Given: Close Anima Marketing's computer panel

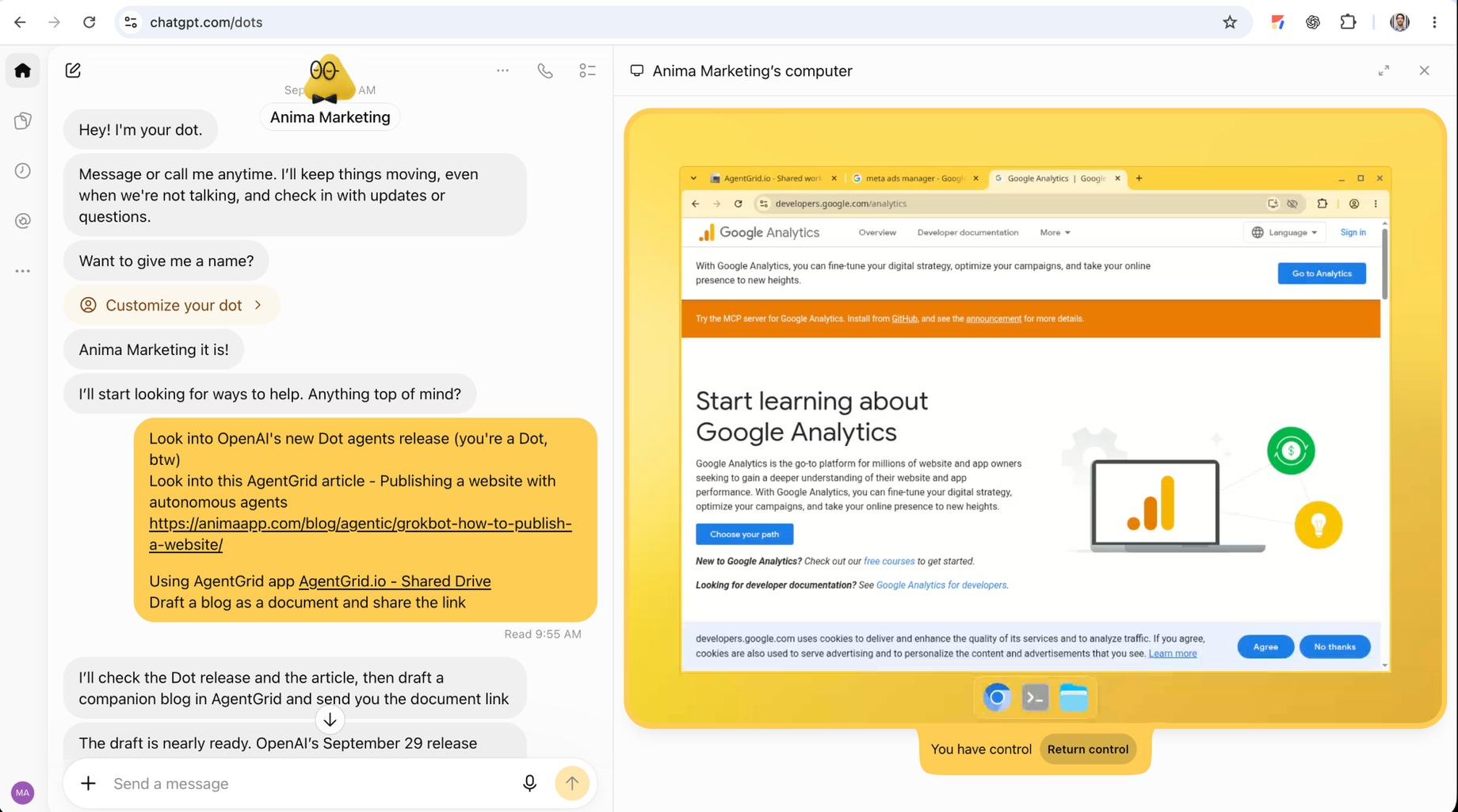Looking at the screenshot, I should pos(1424,71).
